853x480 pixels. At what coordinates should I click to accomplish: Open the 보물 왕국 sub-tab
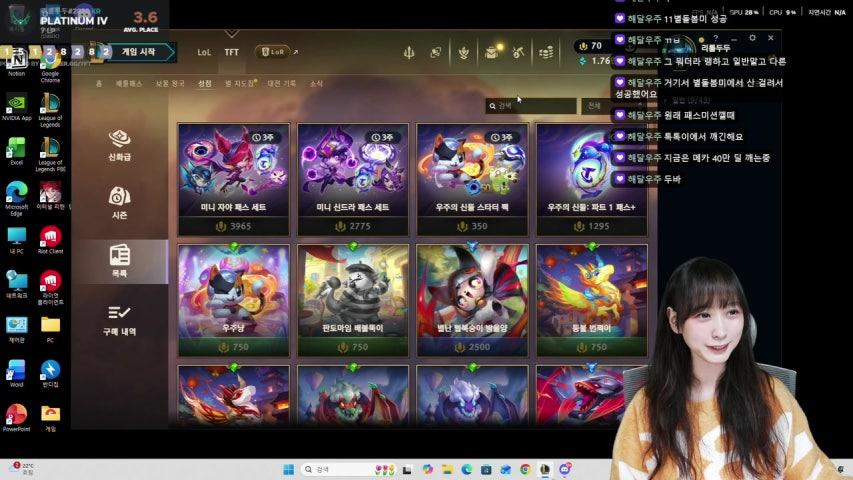[170, 83]
